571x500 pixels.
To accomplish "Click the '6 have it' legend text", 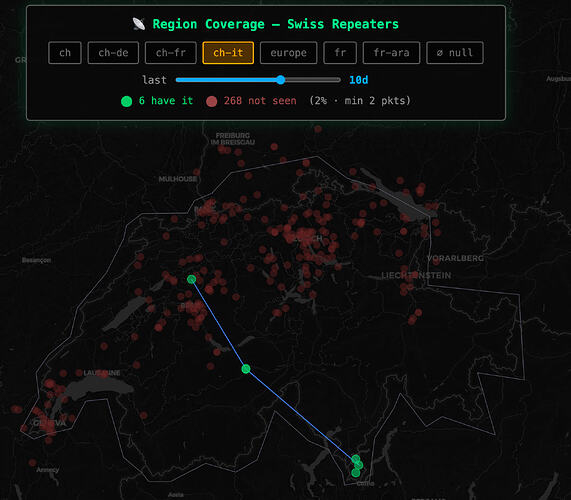I will [166, 101].
